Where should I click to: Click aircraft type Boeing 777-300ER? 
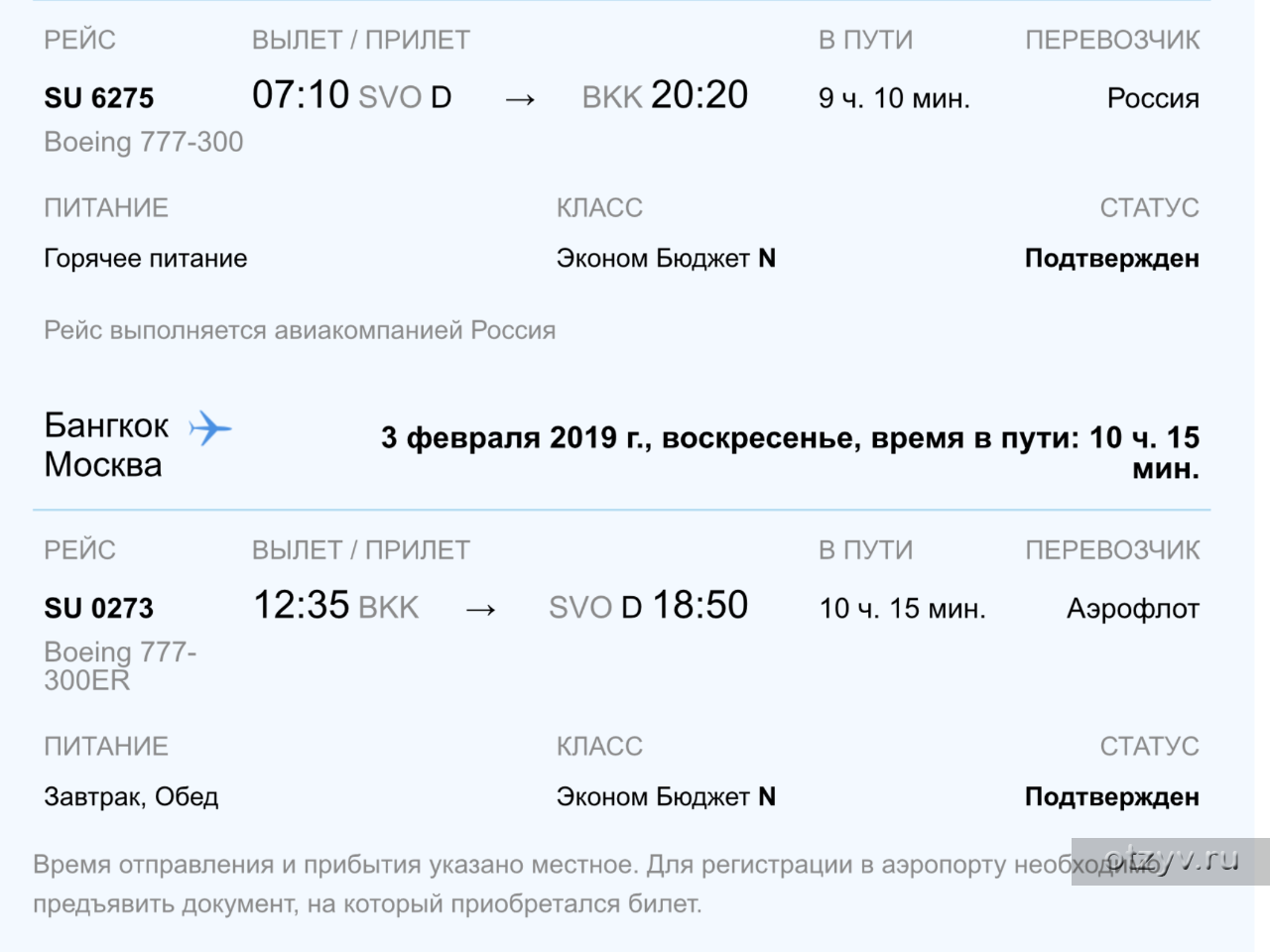tap(120, 665)
